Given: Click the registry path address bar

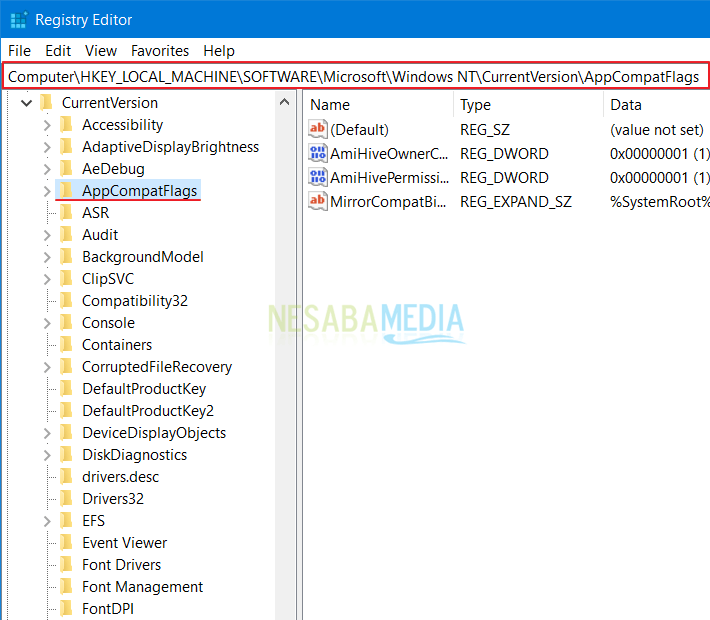Looking at the screenshot, I should point(354,77).
